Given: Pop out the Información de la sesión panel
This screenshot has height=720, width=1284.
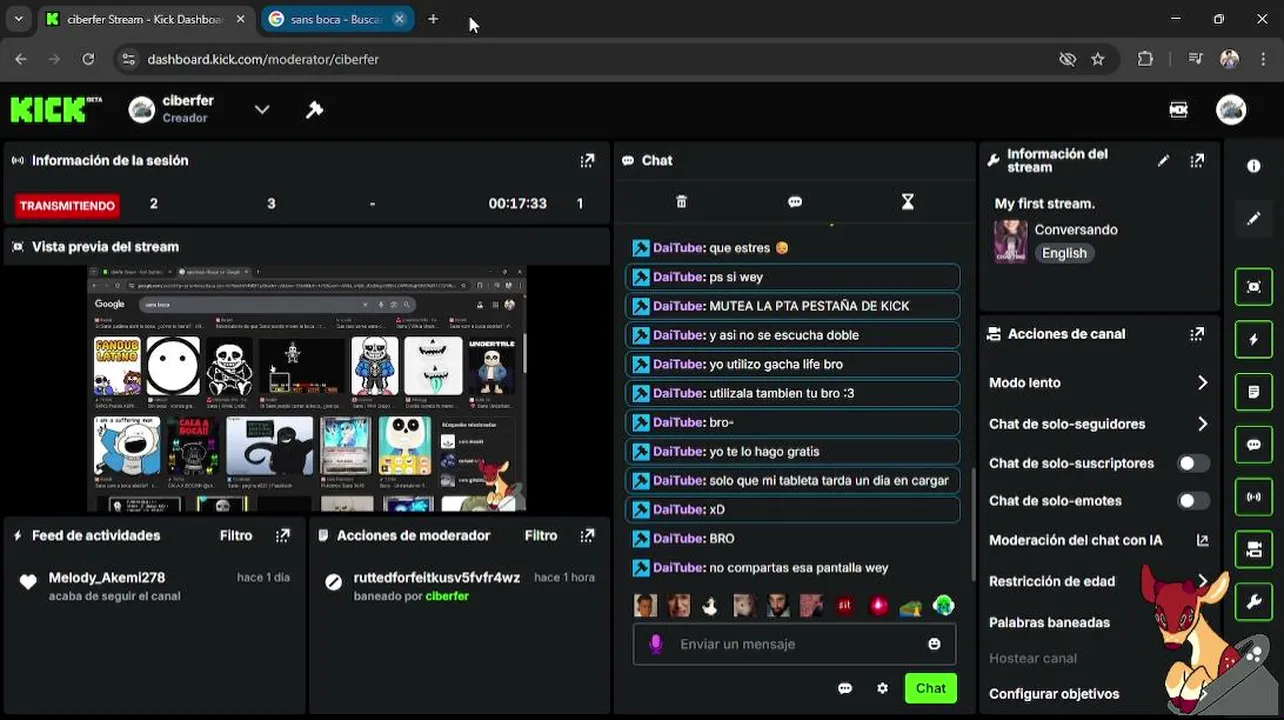Looking at the screenshot, I should click(x=587, y=160).
